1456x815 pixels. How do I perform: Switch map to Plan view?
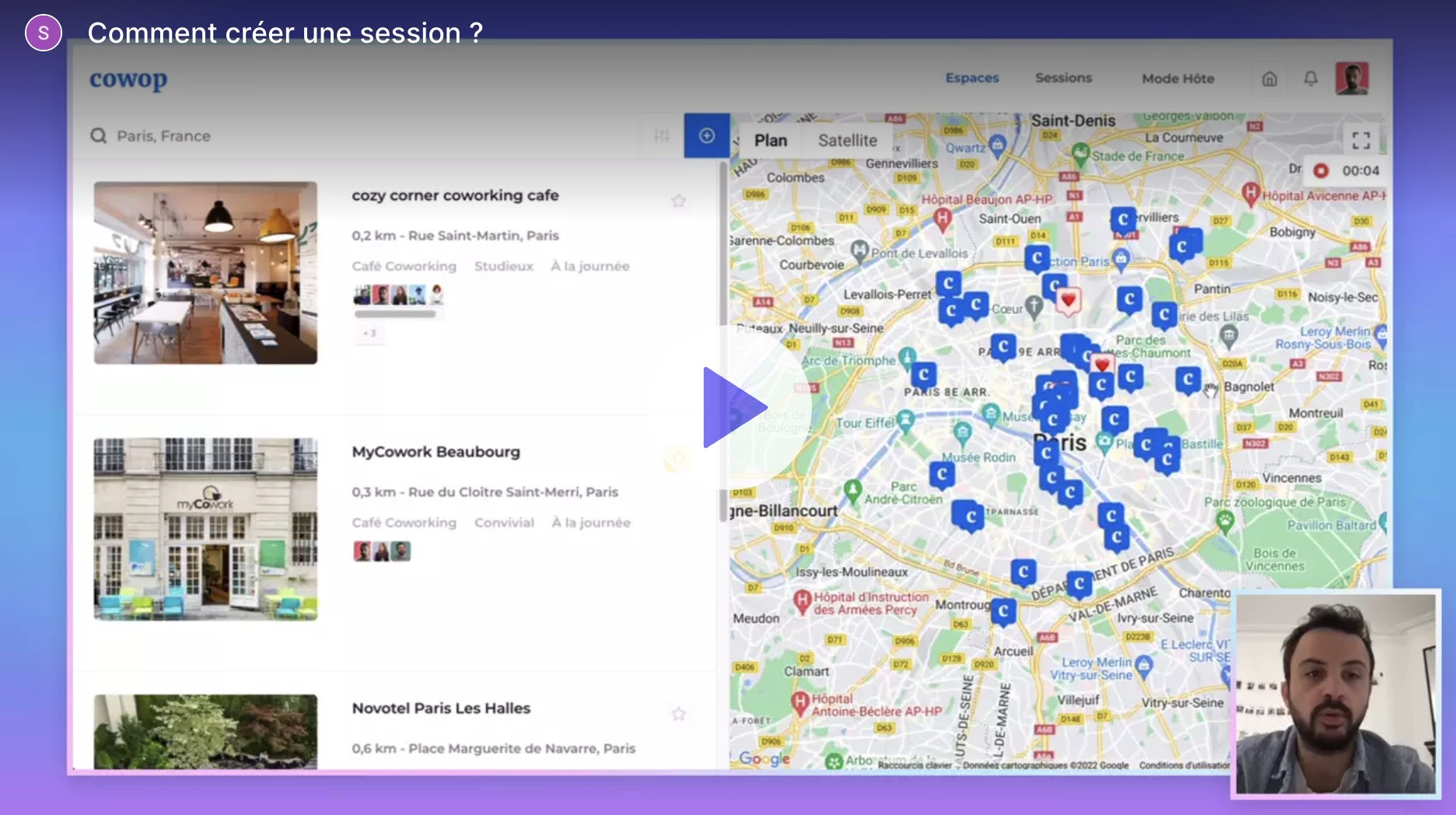771,141
